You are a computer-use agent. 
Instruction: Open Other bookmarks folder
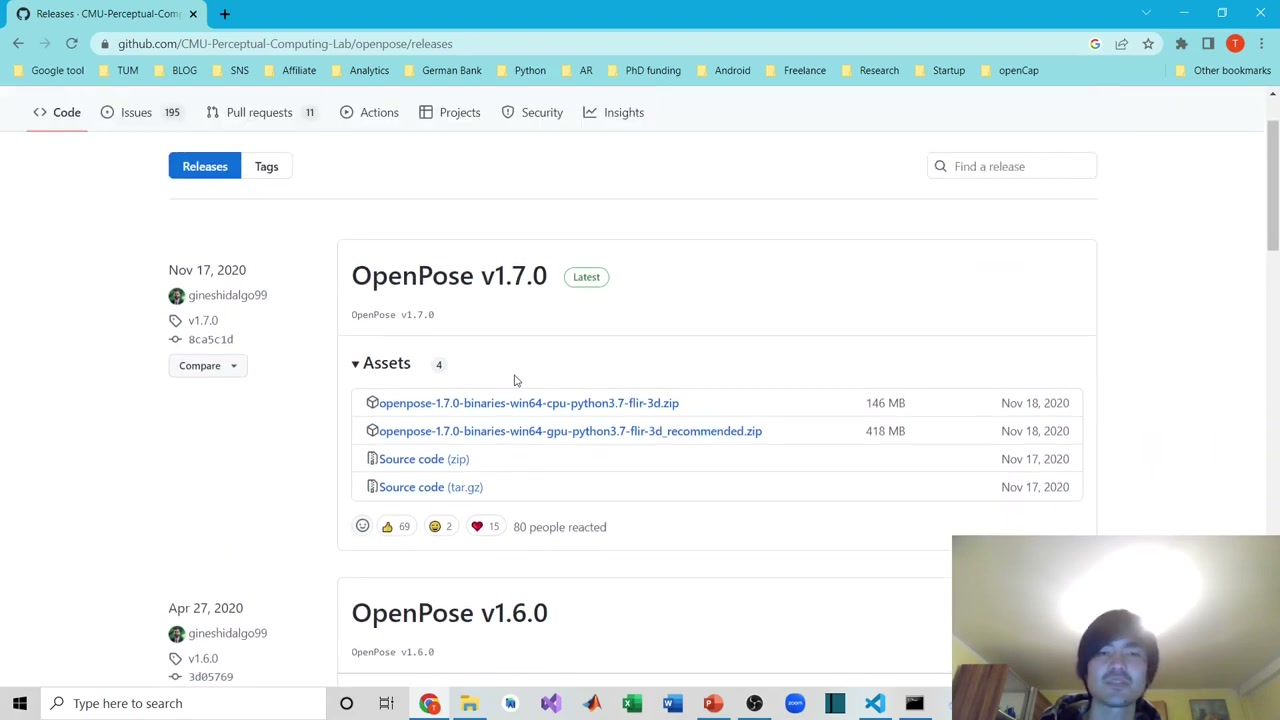click(x=1222, y=70)
